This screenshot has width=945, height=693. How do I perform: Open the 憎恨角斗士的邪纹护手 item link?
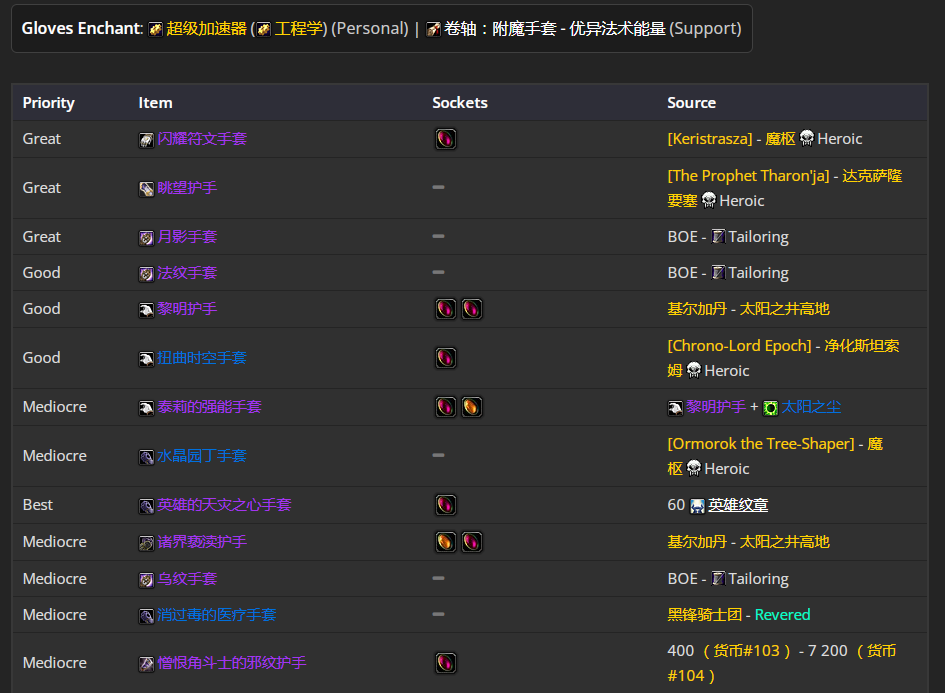click(x=231, y=663)
